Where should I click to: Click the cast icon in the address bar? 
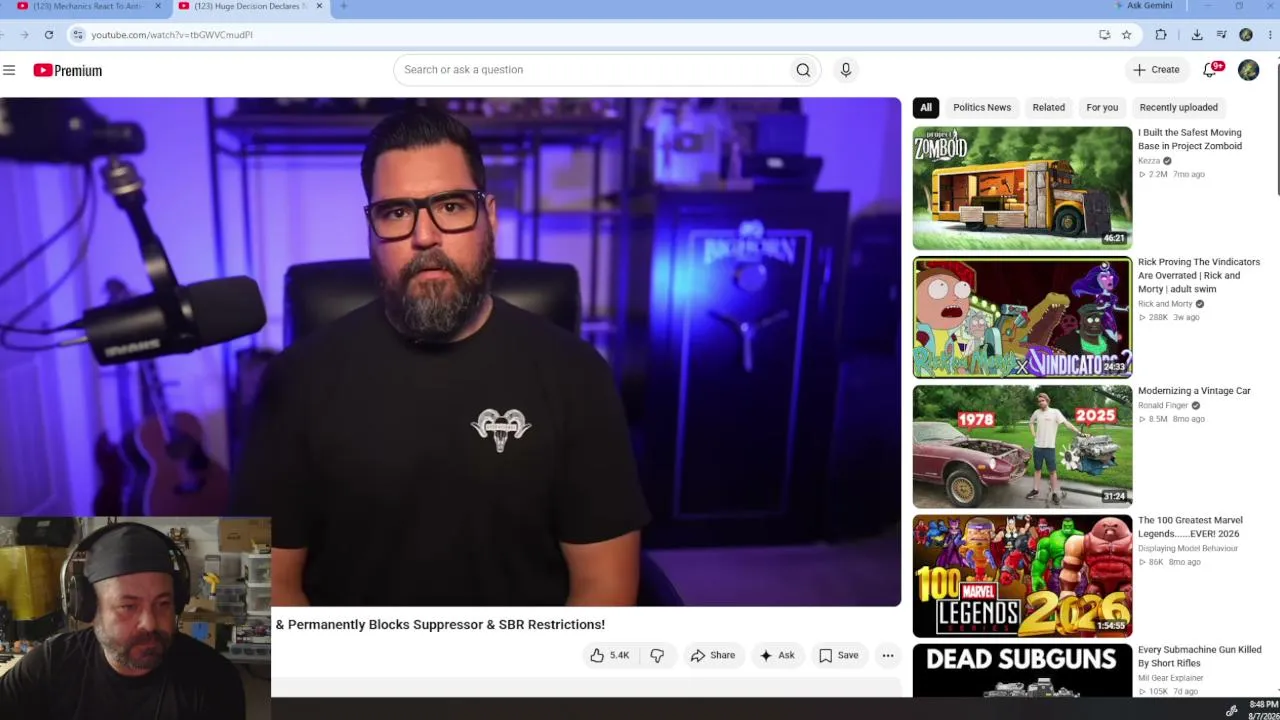pyautogui.click(x=1104, y=35)
